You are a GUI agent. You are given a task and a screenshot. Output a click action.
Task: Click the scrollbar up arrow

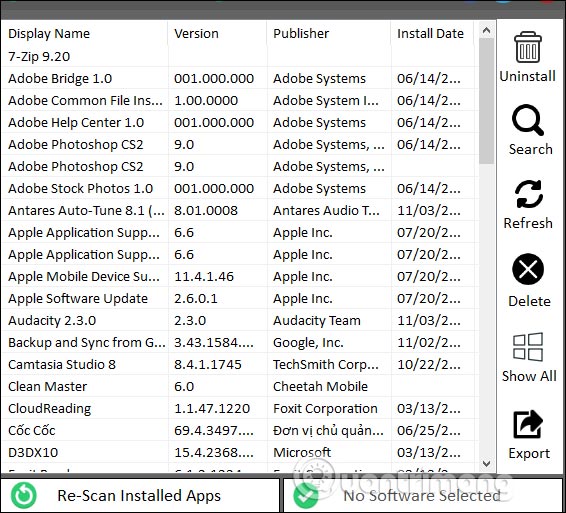pyautogui.click(x=486, y=30)
